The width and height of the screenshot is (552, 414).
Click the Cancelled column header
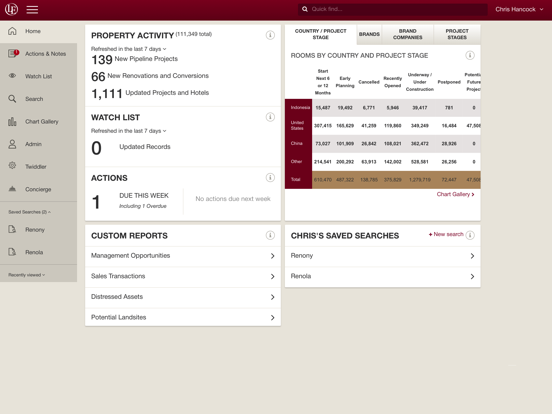[x=369, y=82]
